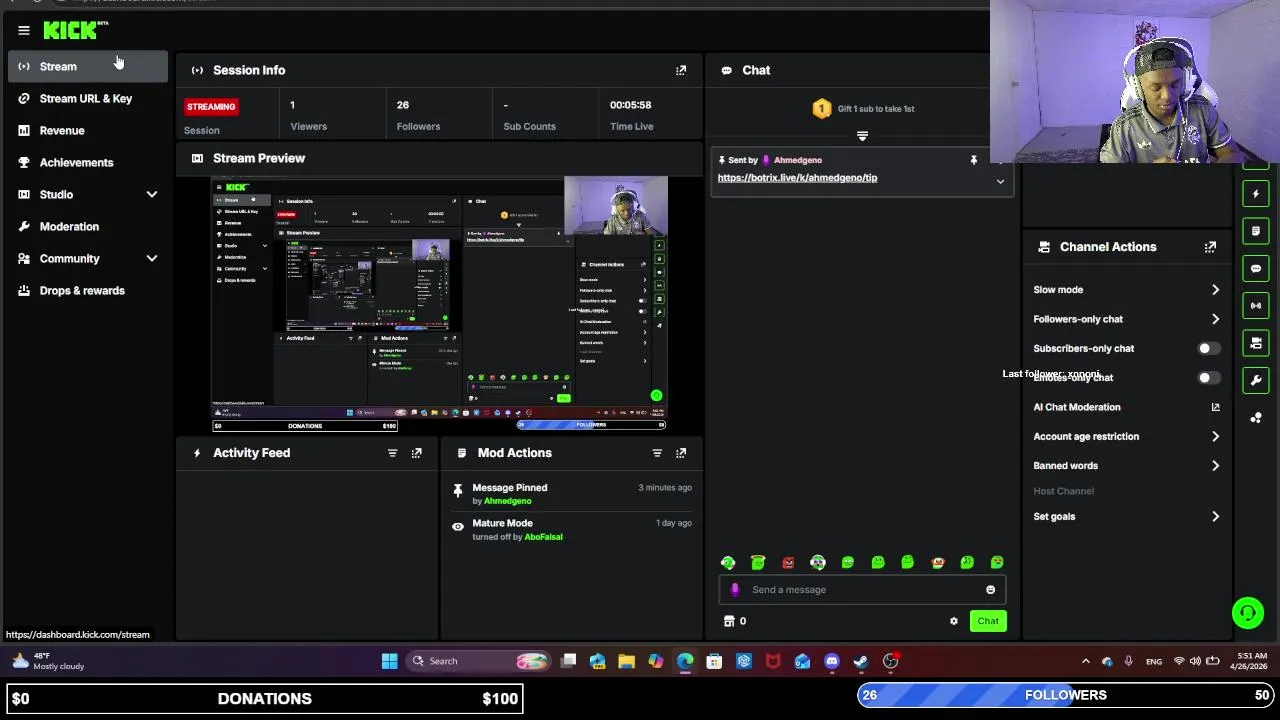The width and height of the screenshot is (1280, 720).
Task: Open the green headset support button
Action: (x=1248, y=612)
